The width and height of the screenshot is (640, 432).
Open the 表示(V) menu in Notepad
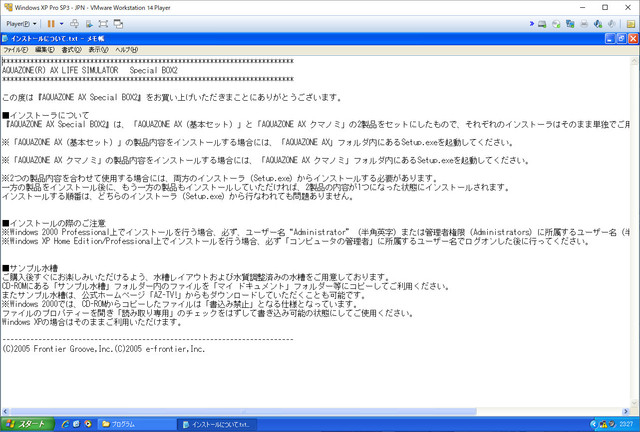[98, 49]
